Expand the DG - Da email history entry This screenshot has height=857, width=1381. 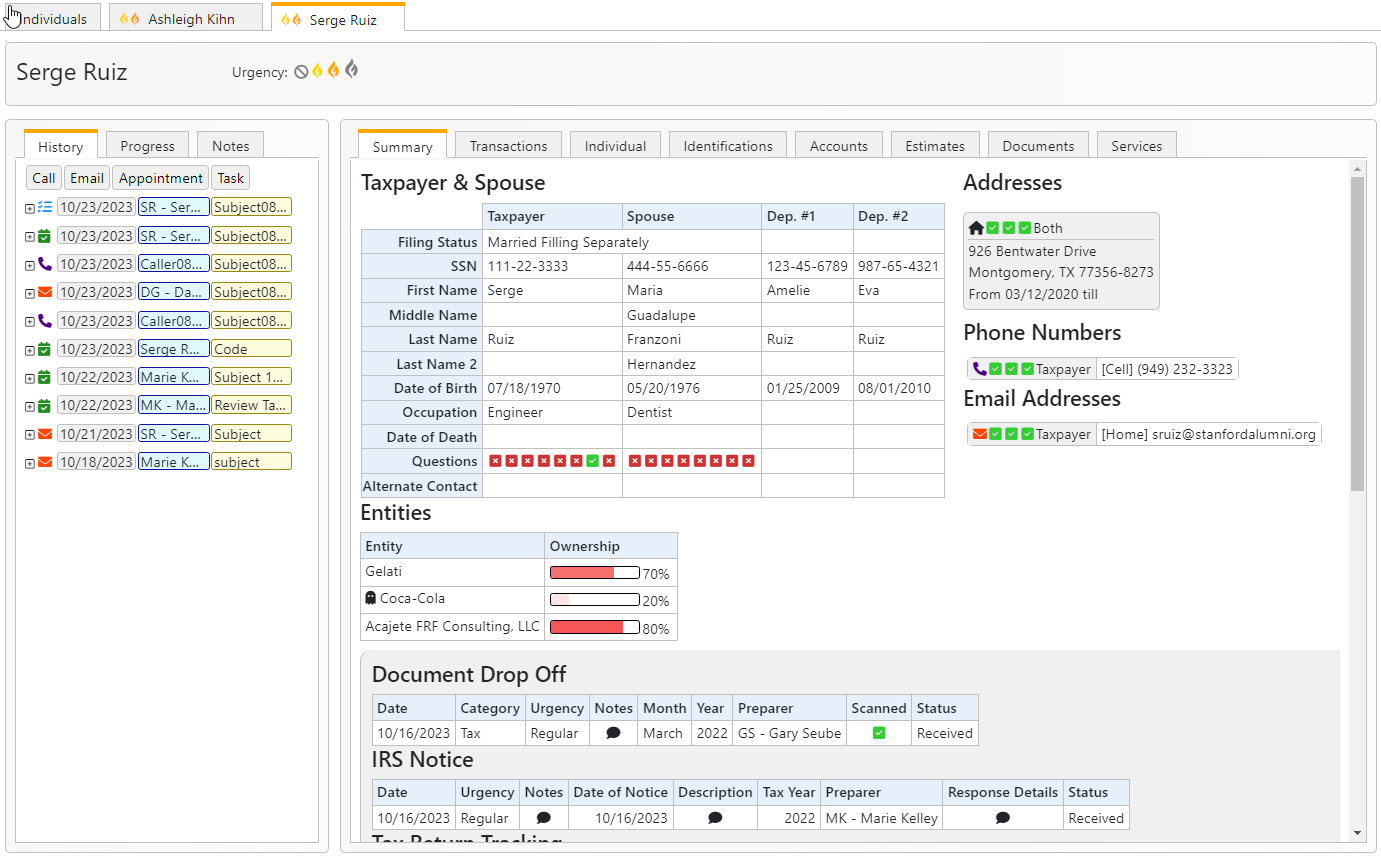(x=30, y=293)
